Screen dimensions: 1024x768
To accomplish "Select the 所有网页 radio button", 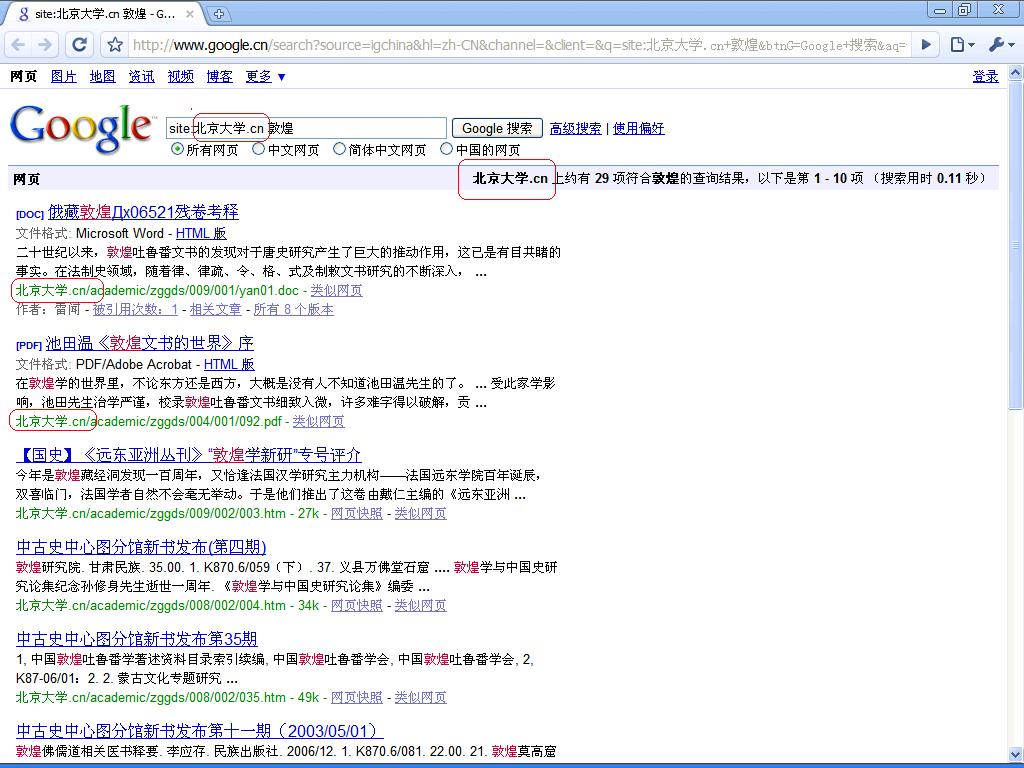I will [x=176, y=149].
